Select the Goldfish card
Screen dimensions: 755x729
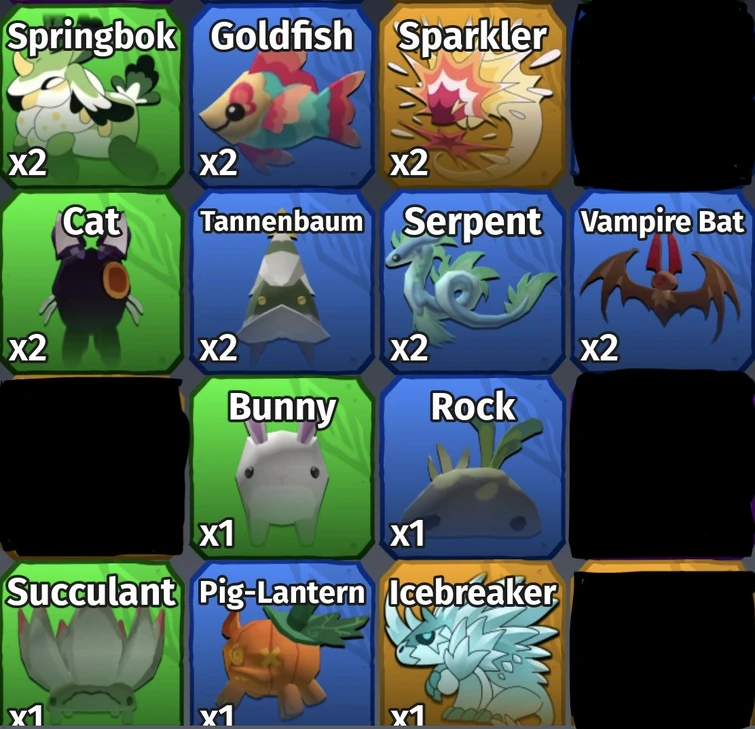282,94
